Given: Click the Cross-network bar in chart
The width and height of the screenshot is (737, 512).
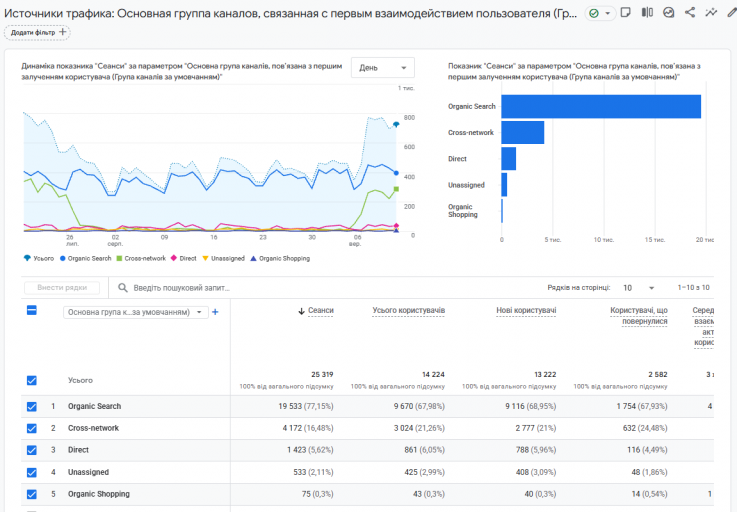Looking at the screenshot, I should coord(523,133).
